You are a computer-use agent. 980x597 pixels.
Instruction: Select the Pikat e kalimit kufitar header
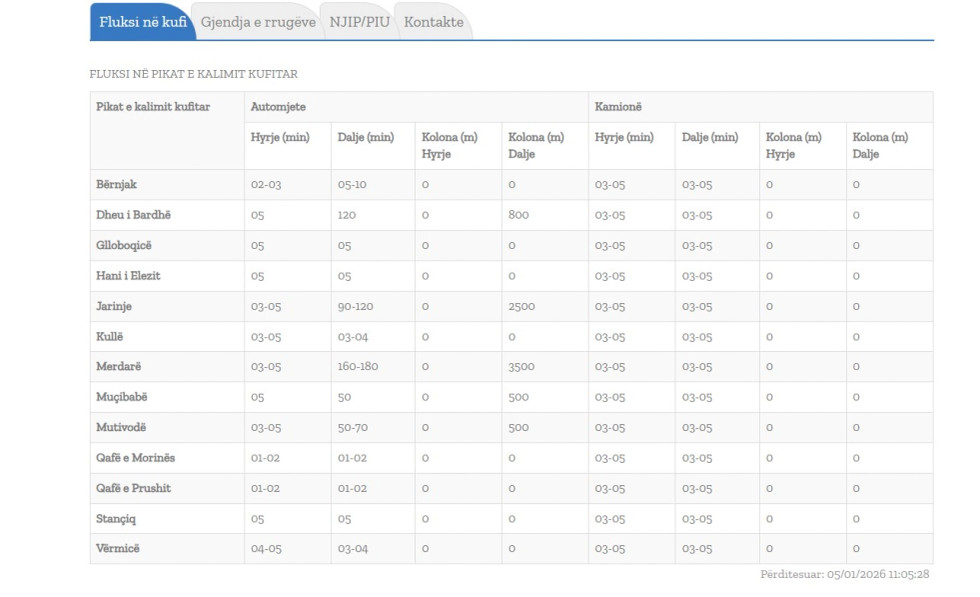[153, 107]
